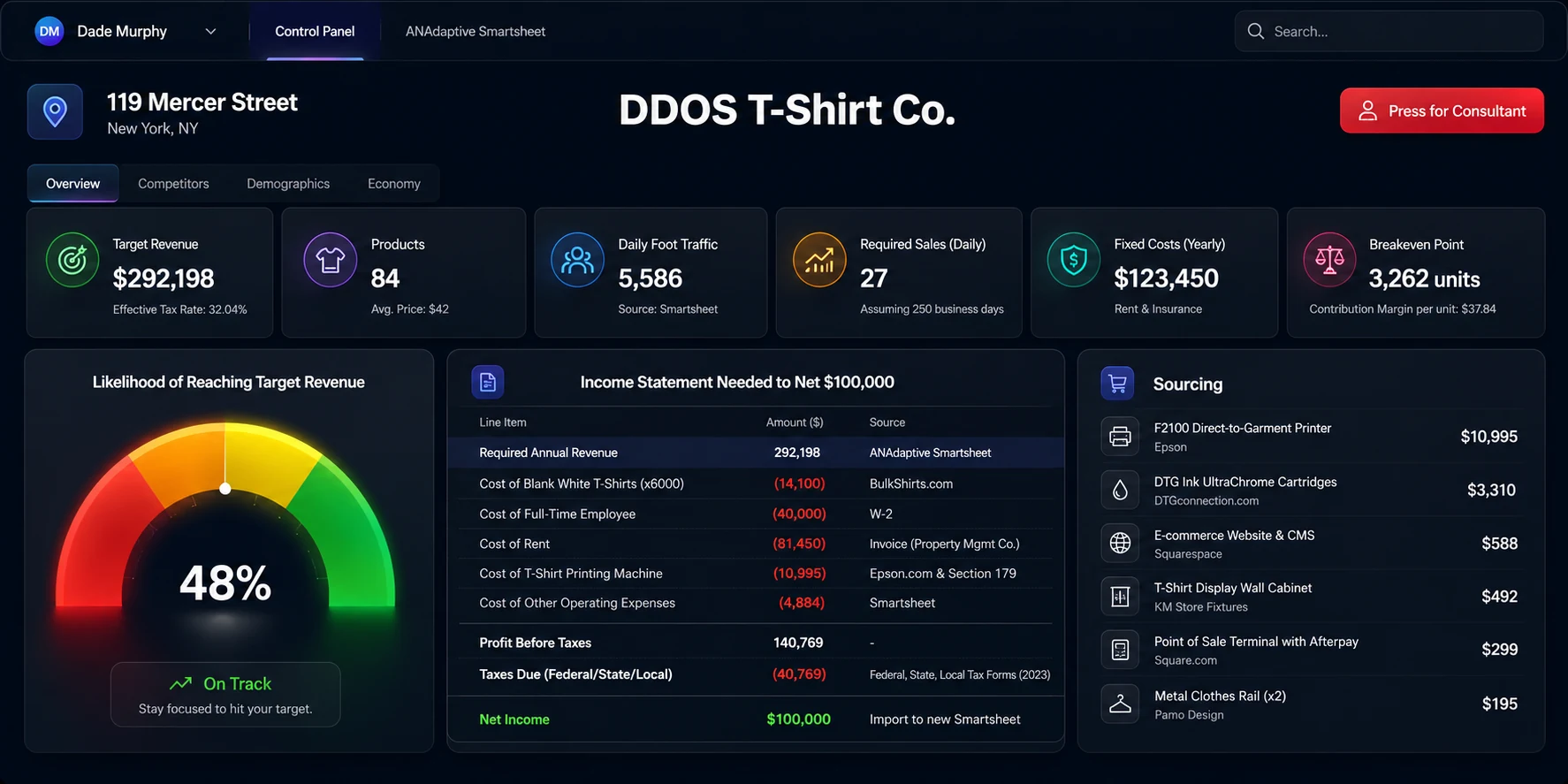Viewport: 1568px width, 784px height.
Task: Focus the Search input field
Action: (1389, 31)
